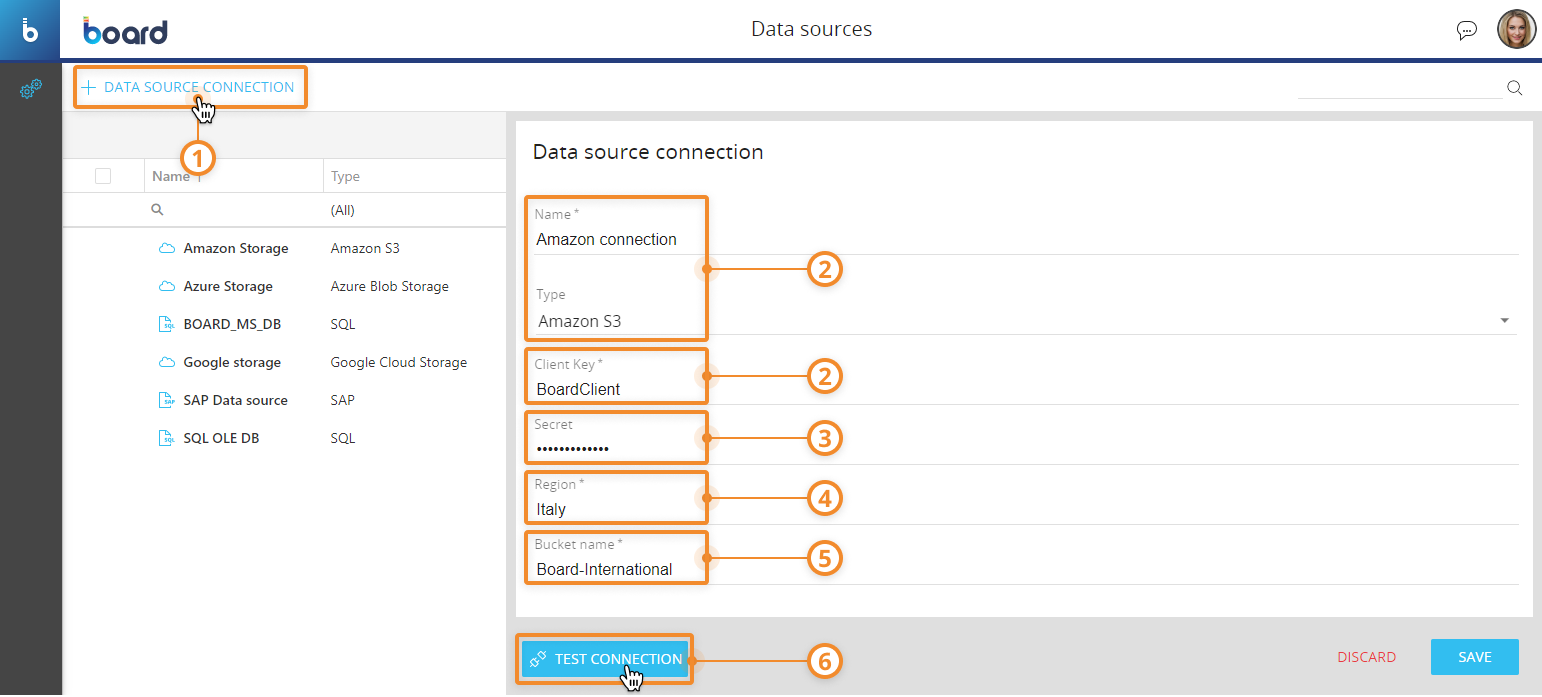Select the Google storage row
Screen dimensions: 1542x697
[284, 362]
